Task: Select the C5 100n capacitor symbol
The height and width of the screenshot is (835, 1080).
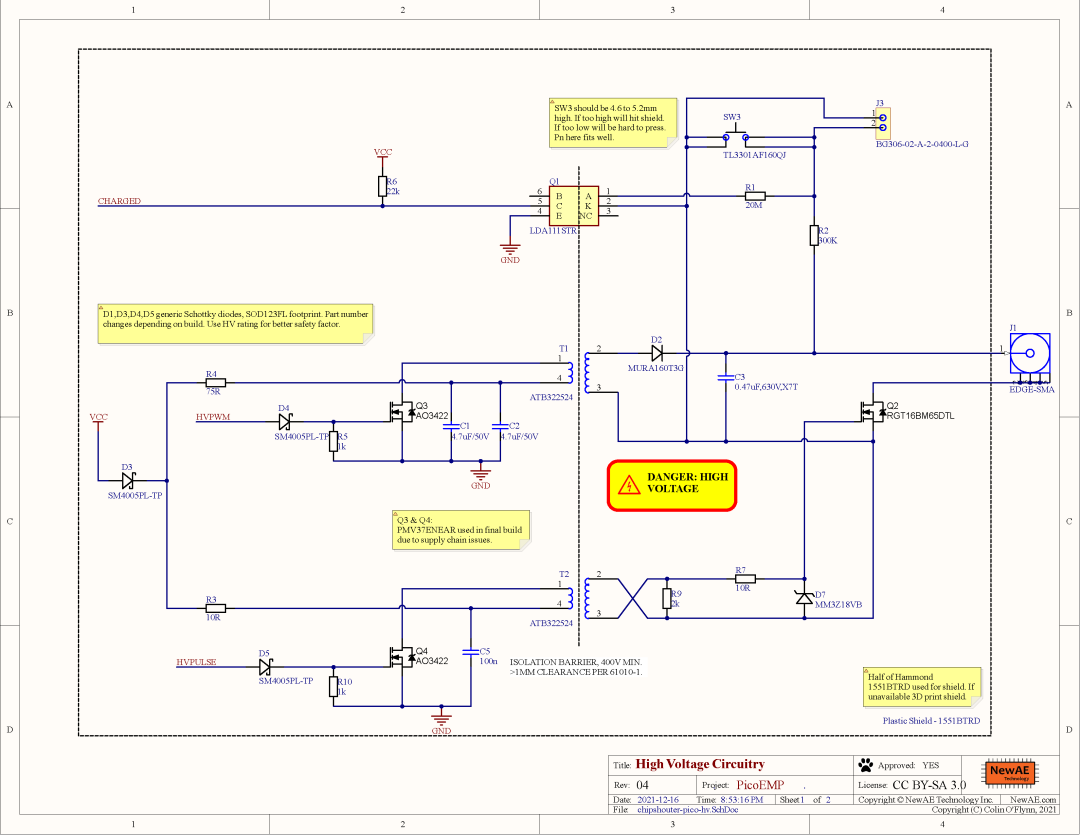Action: pos(470,652)
